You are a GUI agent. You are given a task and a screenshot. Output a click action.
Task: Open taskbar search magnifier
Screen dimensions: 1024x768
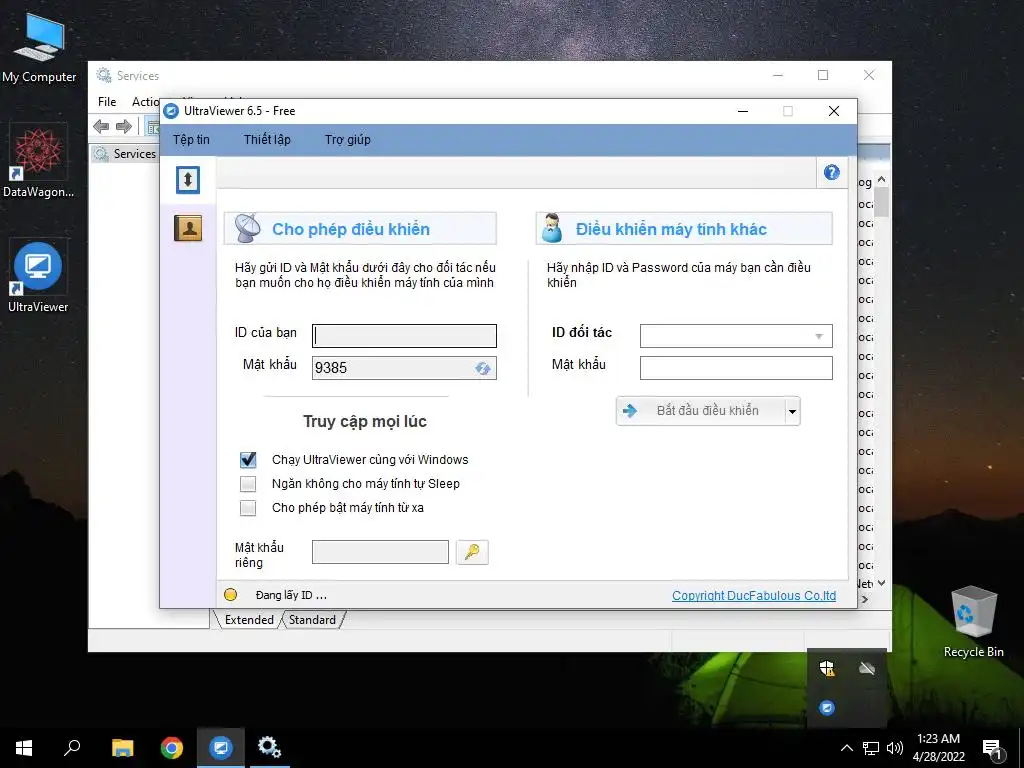pyautogui.click(x=72, y=748)
